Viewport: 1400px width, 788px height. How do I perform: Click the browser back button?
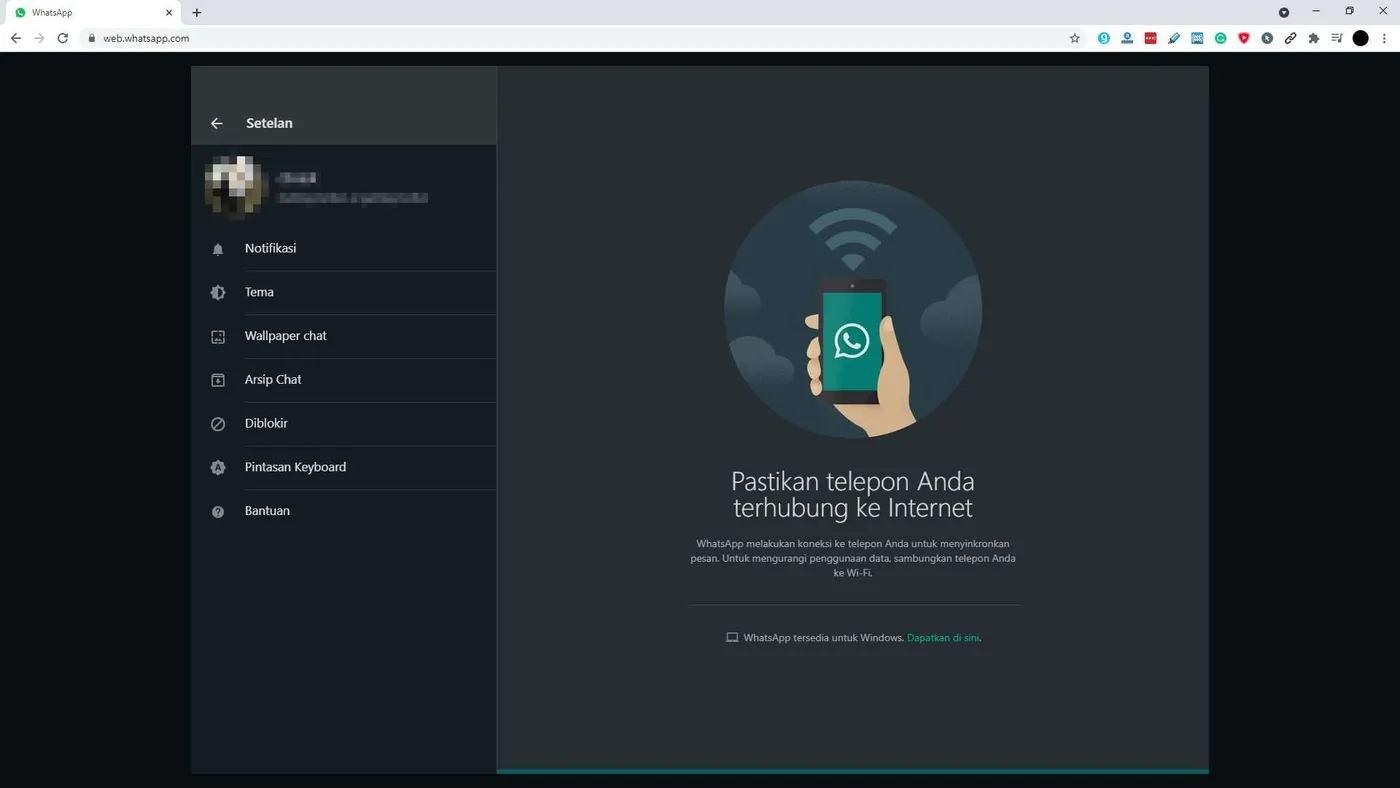(15, 38)
